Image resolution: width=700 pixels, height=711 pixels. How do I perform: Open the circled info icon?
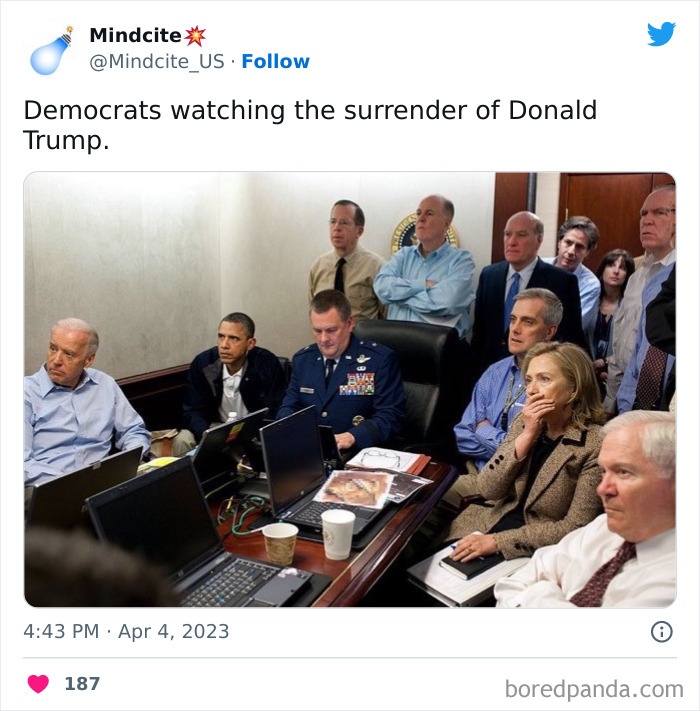click(661, 632)
